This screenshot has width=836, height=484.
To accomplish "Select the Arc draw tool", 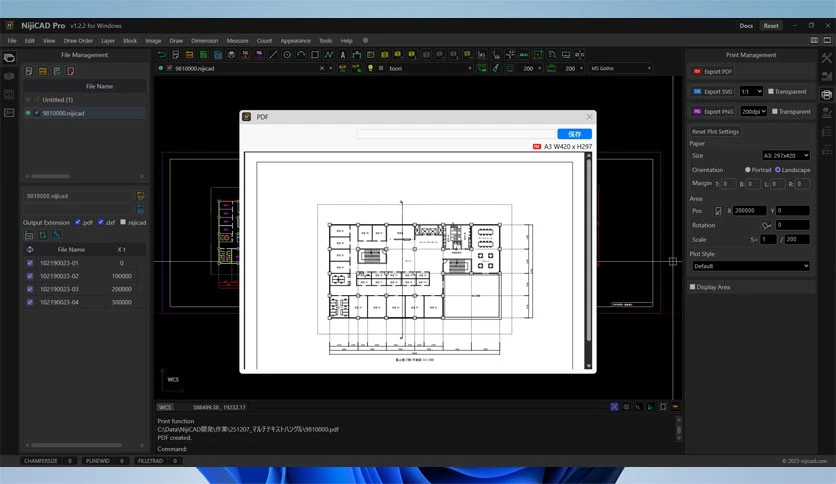I will pyautogui.click(x=301, y=55).
